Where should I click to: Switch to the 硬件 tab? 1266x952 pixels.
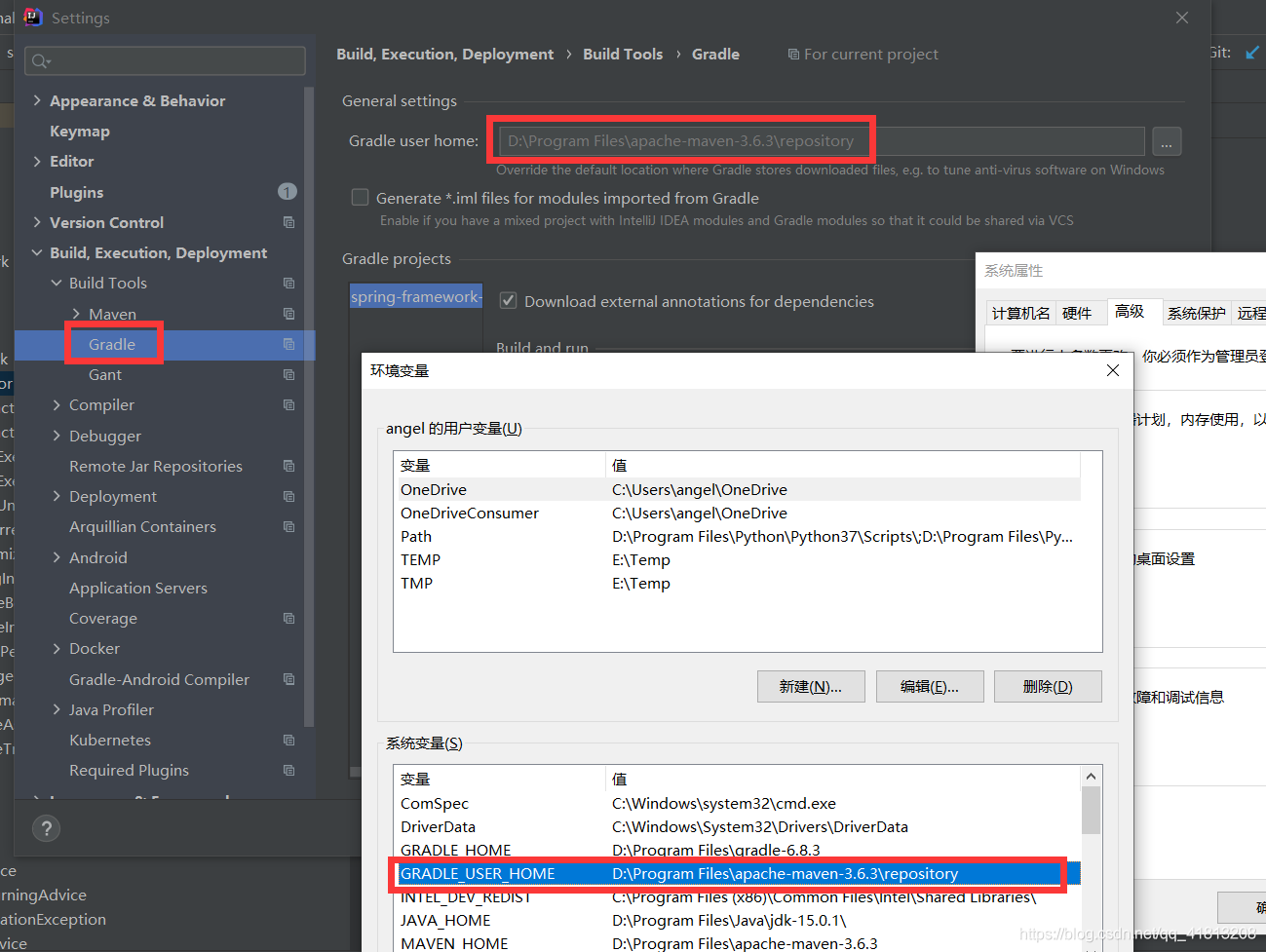pyautogui.click(x=1077, y=313)
